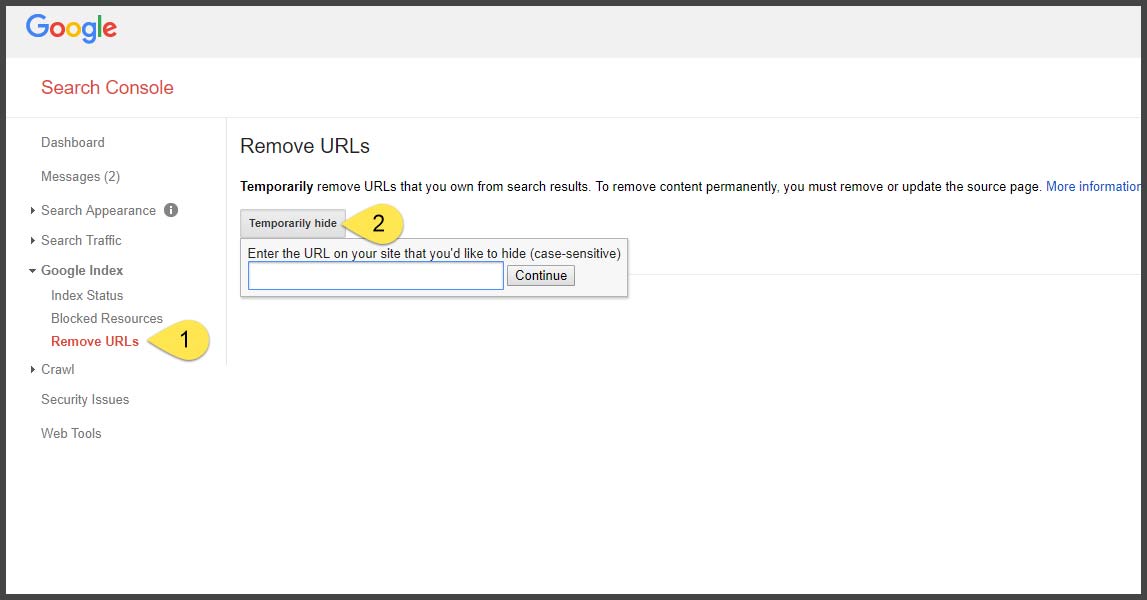This screenshot has width=1147, height=600.
Task: Click the Temporarily hide button
Action: point(293,223)
